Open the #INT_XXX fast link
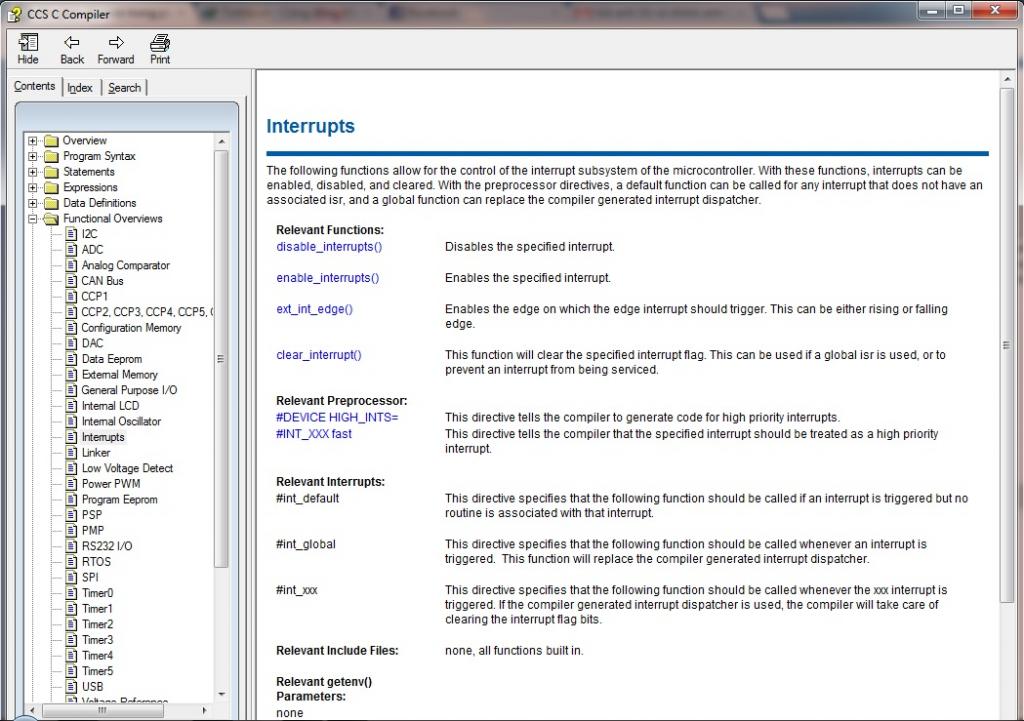The image size is (1024, 721). tap(314, 434)
